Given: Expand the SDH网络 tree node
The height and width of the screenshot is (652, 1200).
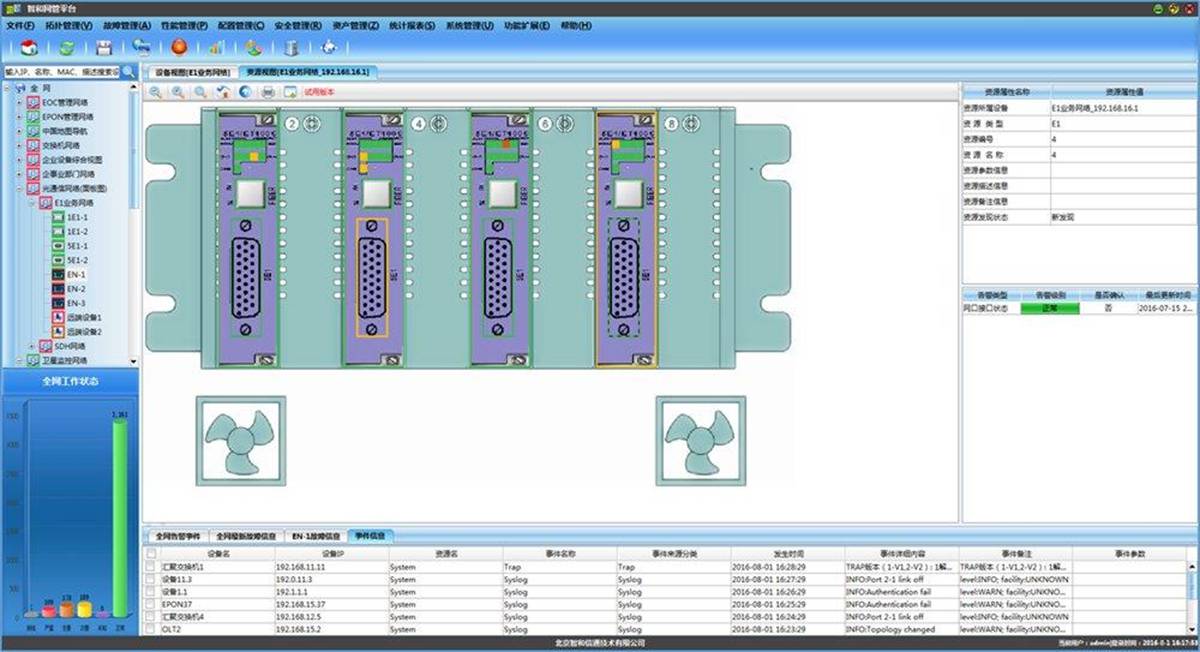Looking at the screenshot, I should point(31,345).
